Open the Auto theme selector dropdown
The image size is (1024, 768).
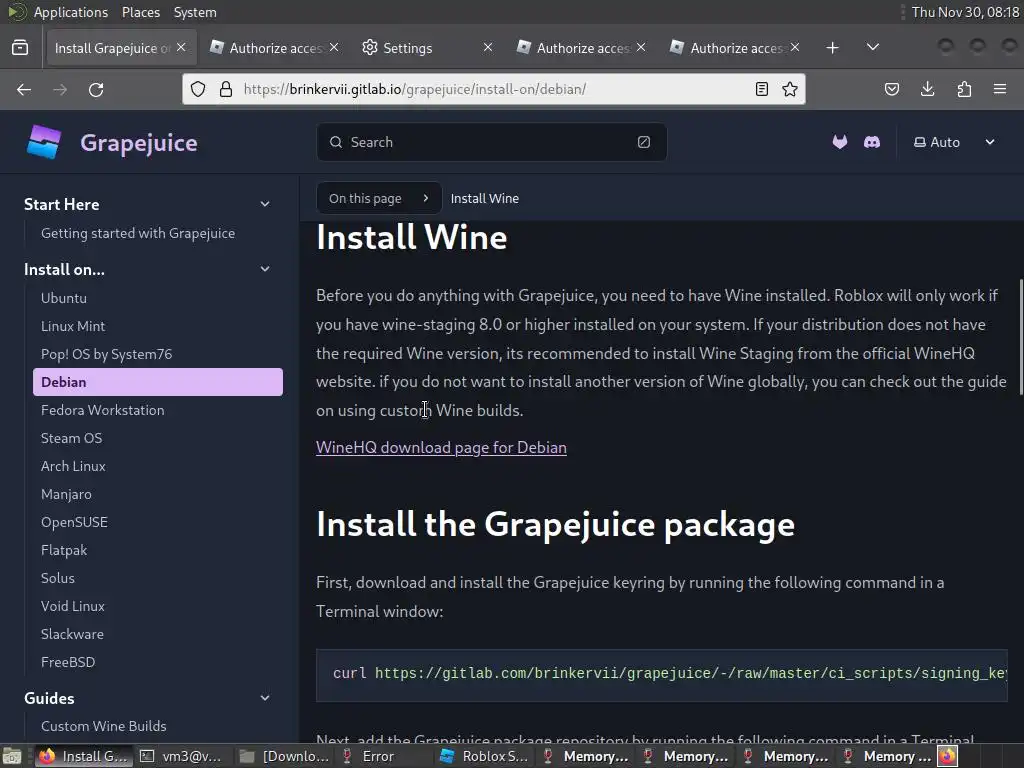click(954, 142)
